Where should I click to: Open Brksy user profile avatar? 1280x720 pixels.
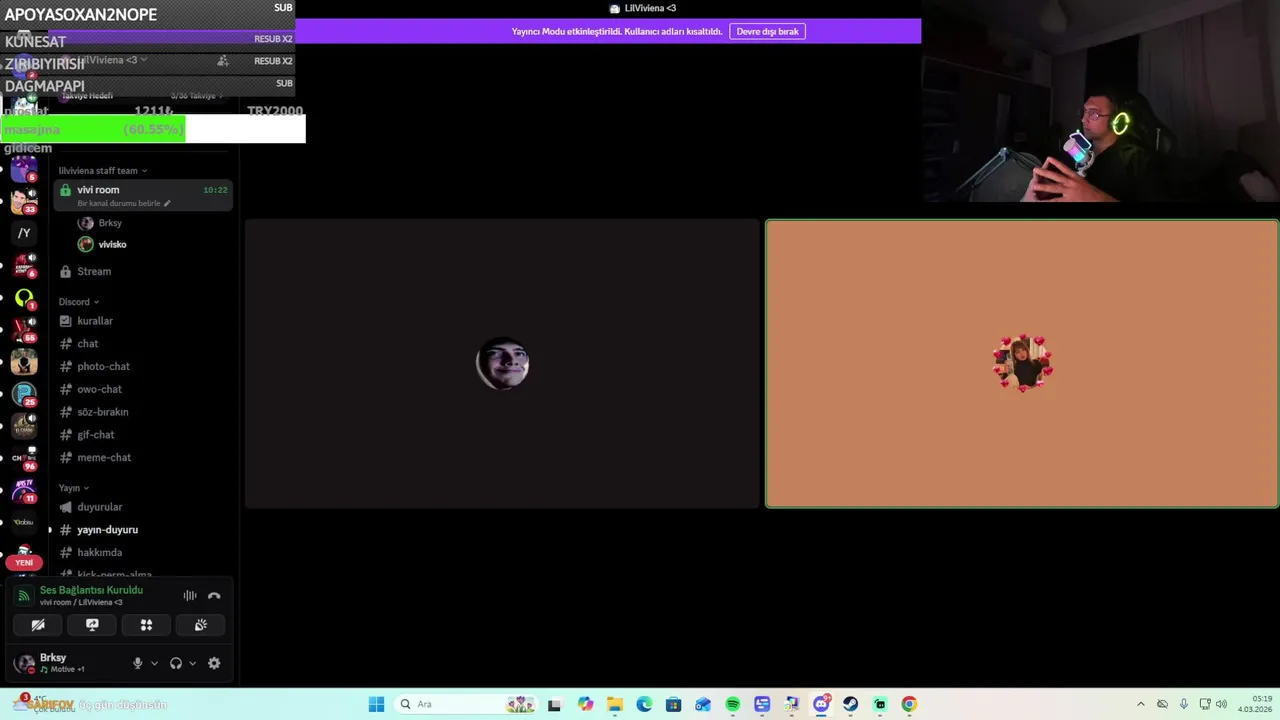point(24,663)
